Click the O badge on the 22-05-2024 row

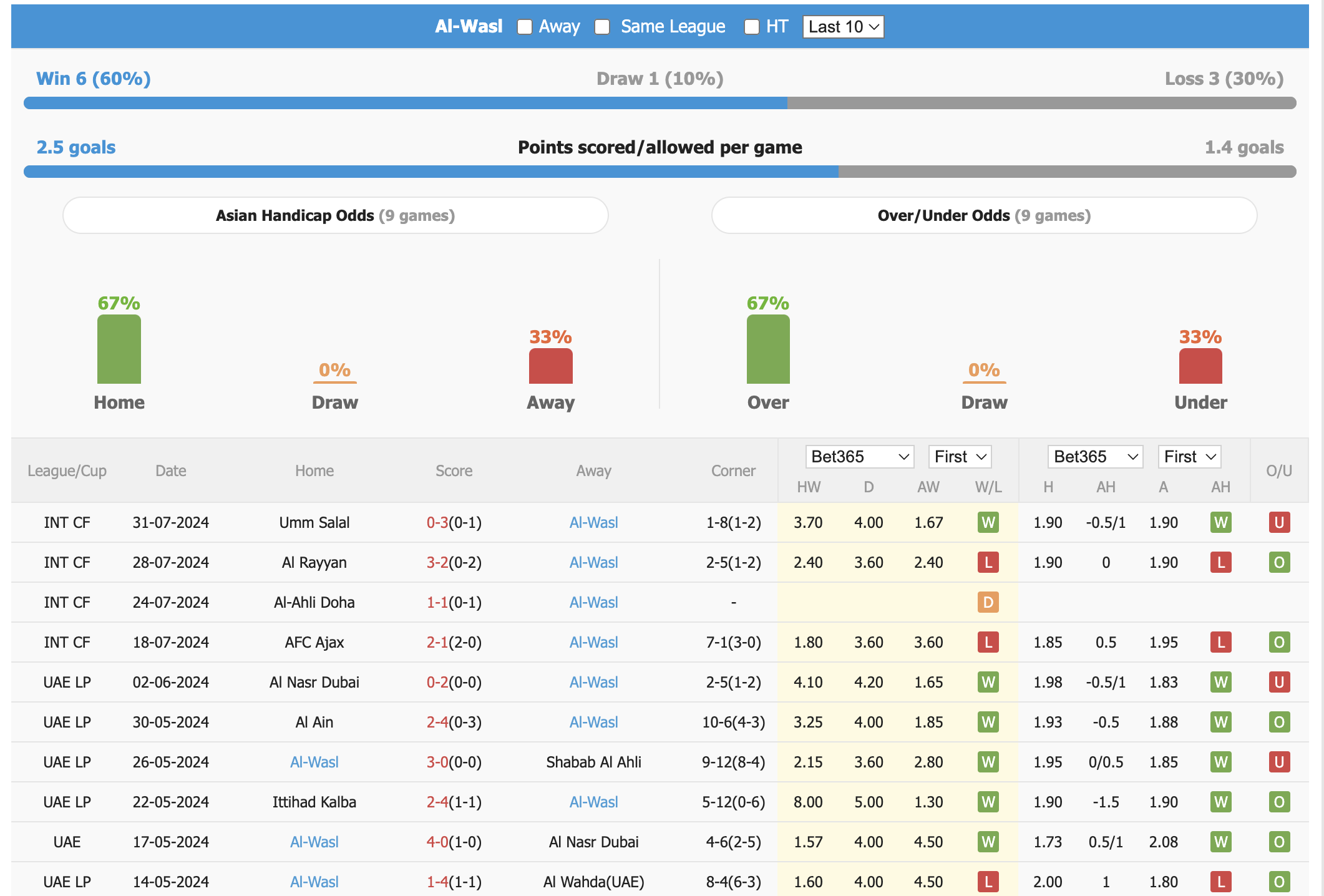click(x=1279, y=802)
